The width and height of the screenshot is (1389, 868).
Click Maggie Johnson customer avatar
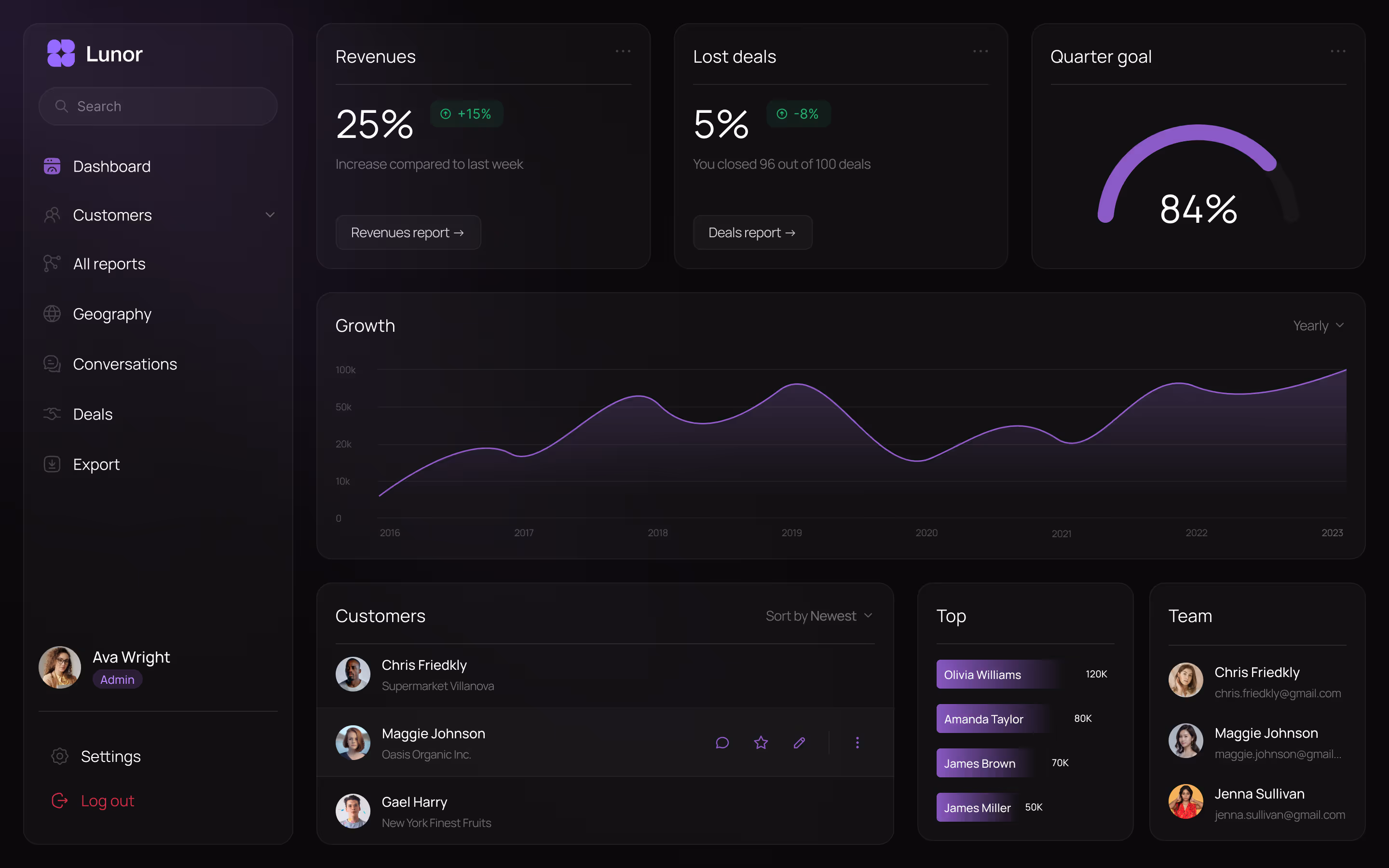[x=353, y=743]
